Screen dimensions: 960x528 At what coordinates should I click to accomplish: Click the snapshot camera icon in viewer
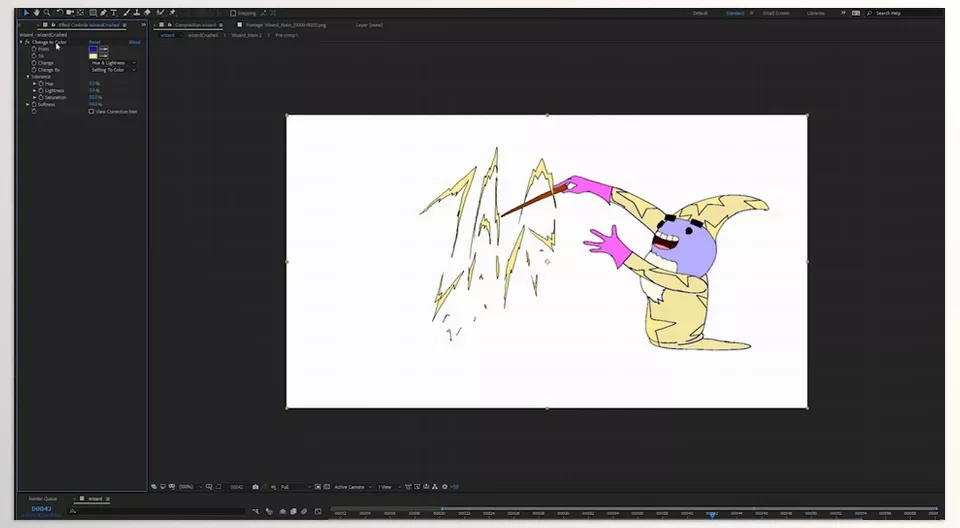[255, 487]
